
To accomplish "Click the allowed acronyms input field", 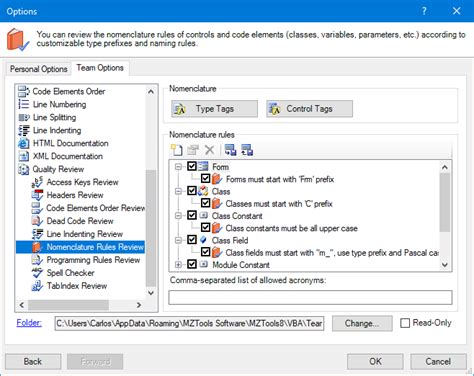I will click(310, 297).
